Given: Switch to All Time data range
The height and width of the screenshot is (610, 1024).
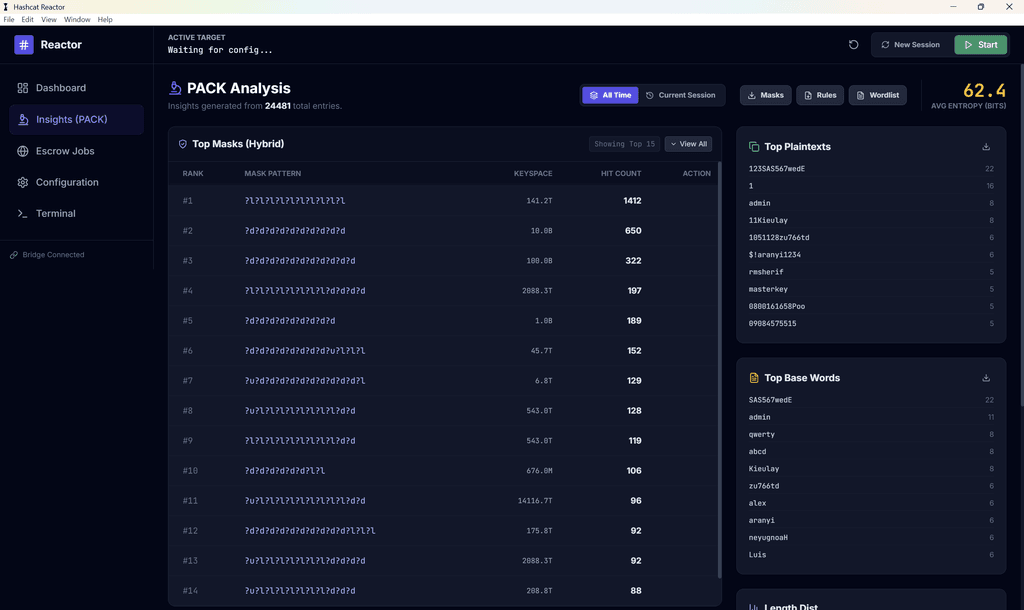Looking at the screenshot, I should (610, 95).
